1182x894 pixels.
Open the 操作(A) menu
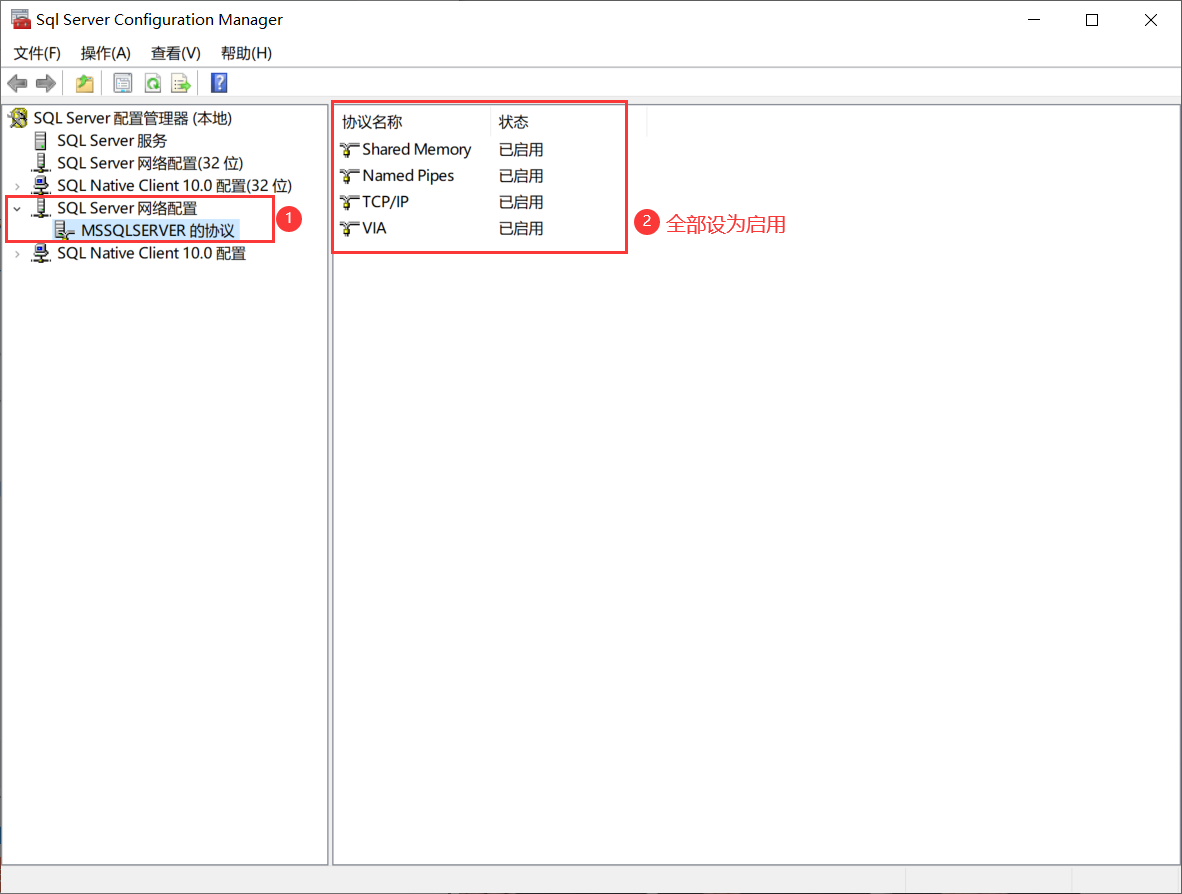106,54
